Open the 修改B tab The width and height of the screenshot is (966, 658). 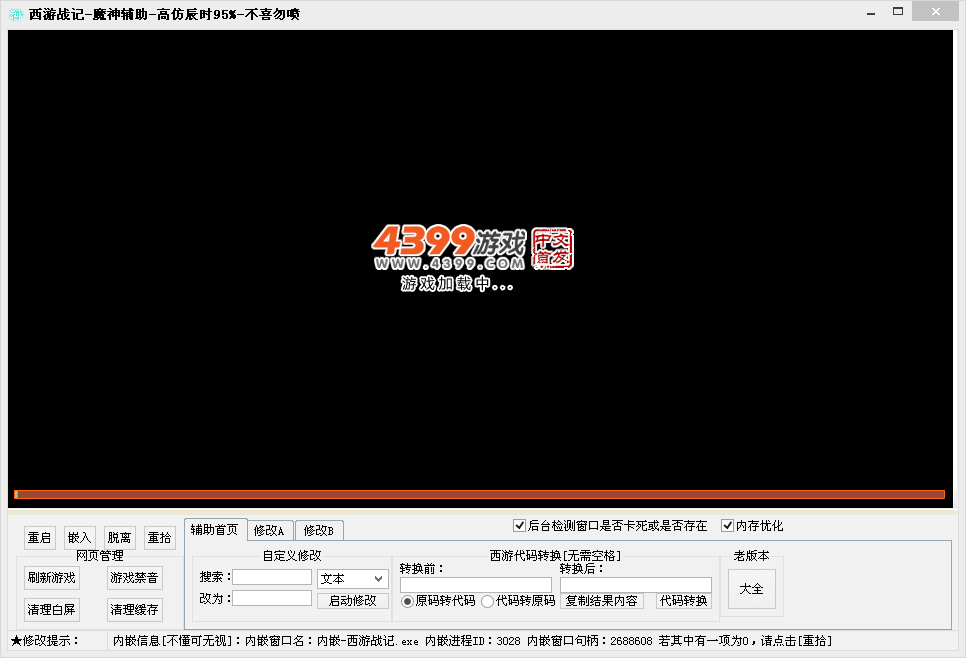pos(319,530)
